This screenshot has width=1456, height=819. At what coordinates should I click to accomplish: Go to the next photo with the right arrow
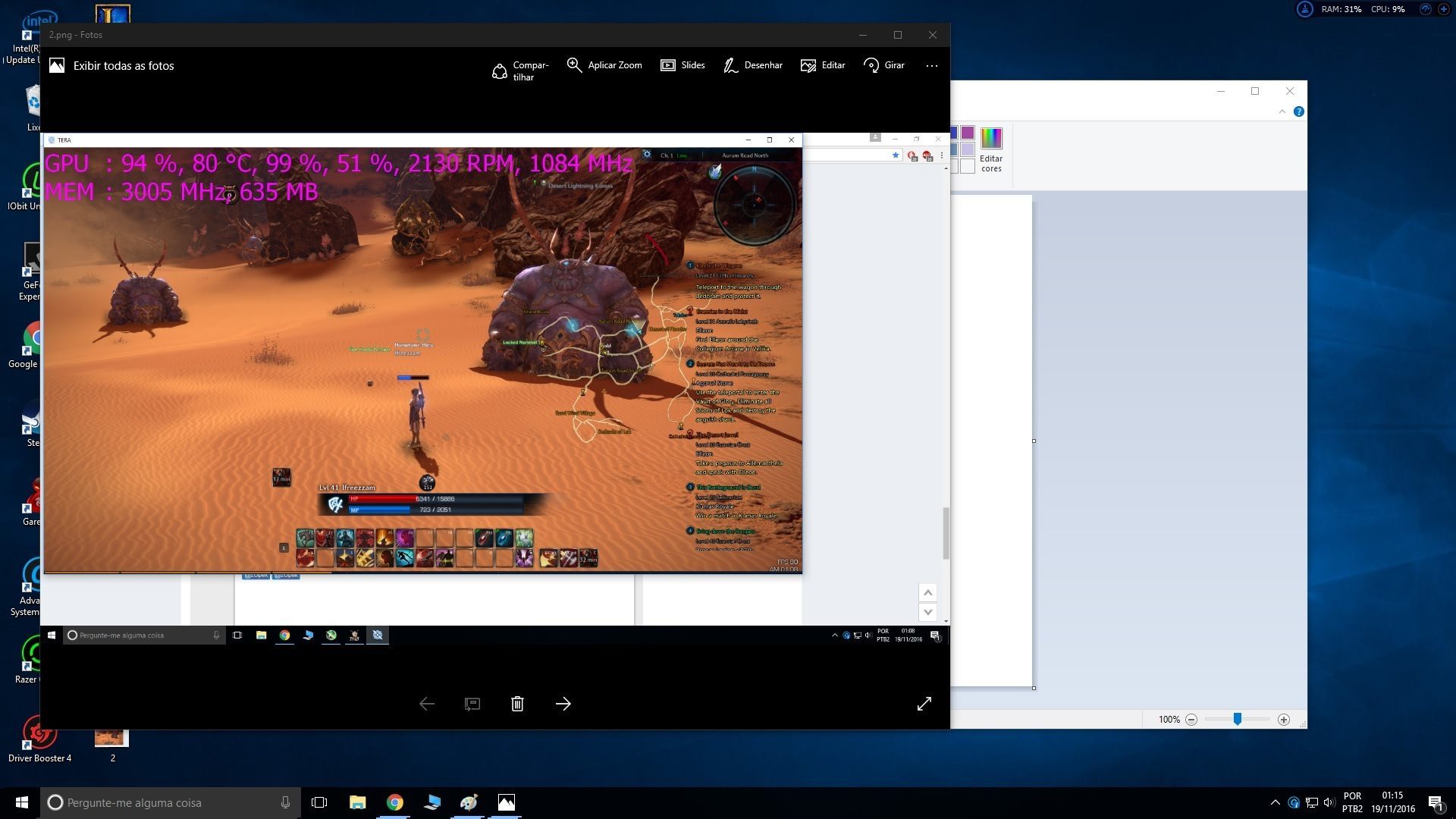pyautogui.click(x=563, y=704)
